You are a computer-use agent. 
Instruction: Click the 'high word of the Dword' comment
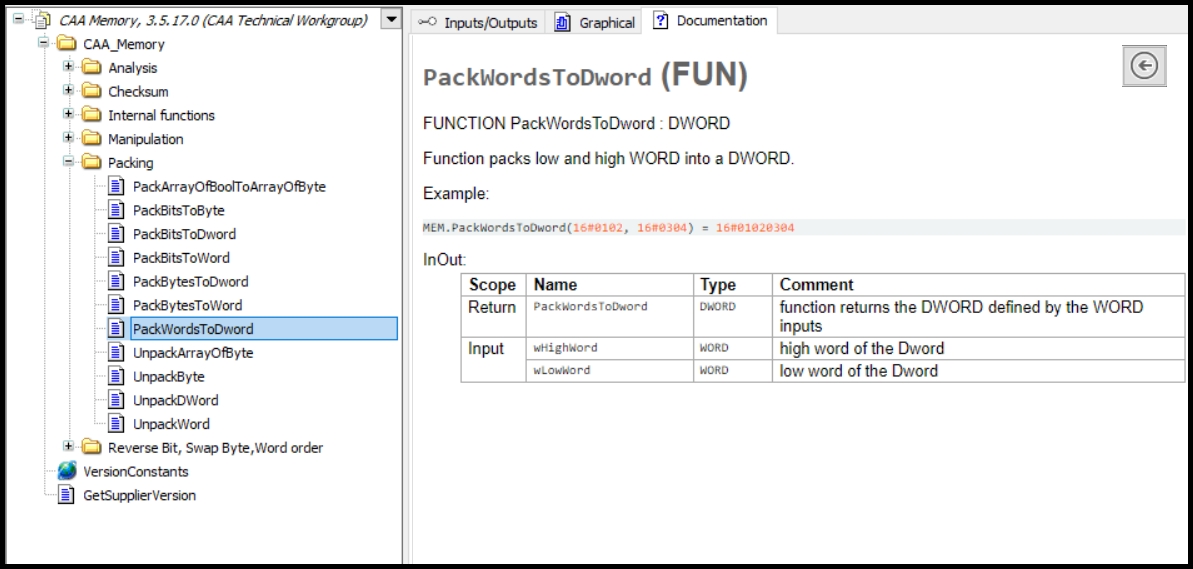(x=861, y=348)
